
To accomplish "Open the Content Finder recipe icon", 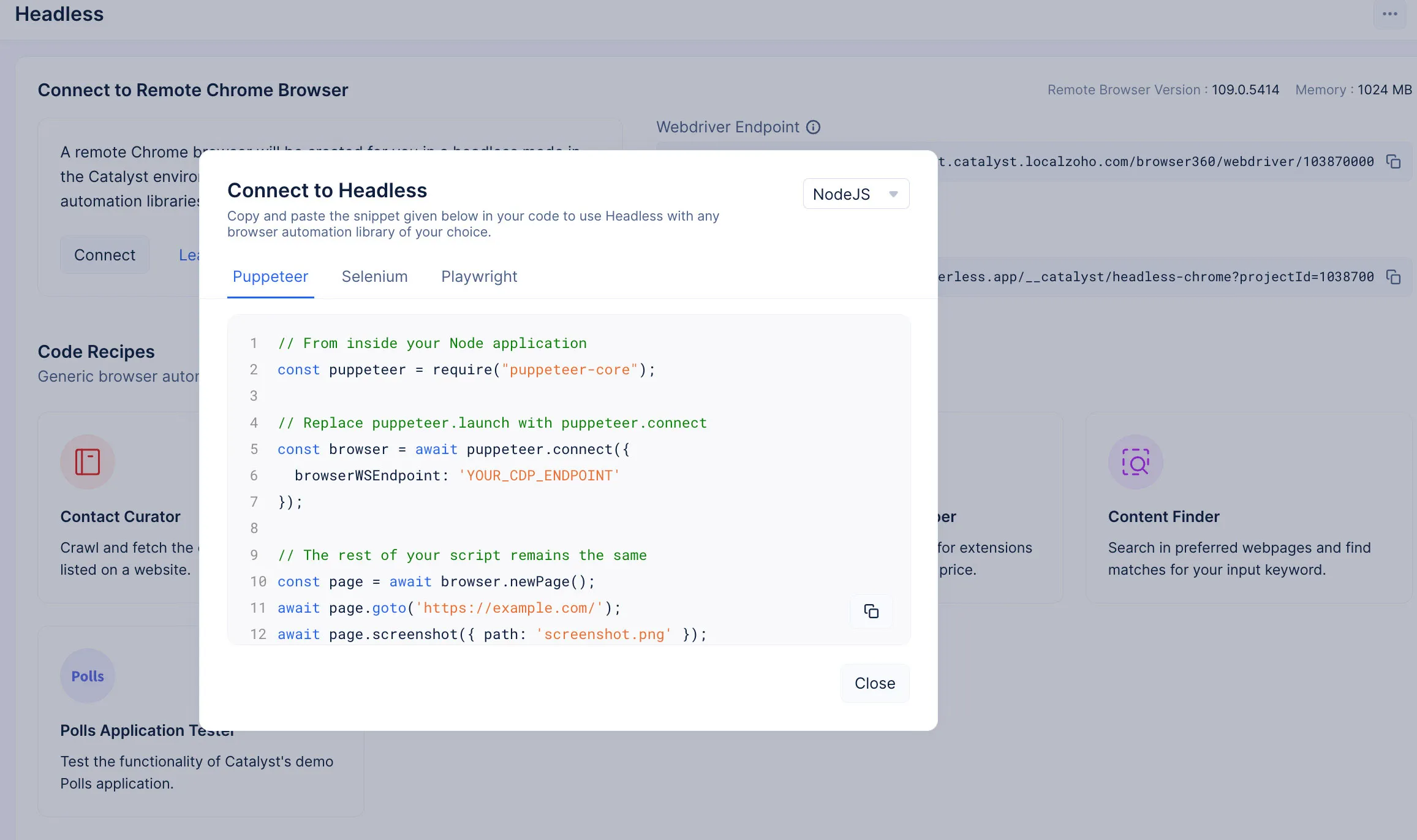I will 1136,462.
